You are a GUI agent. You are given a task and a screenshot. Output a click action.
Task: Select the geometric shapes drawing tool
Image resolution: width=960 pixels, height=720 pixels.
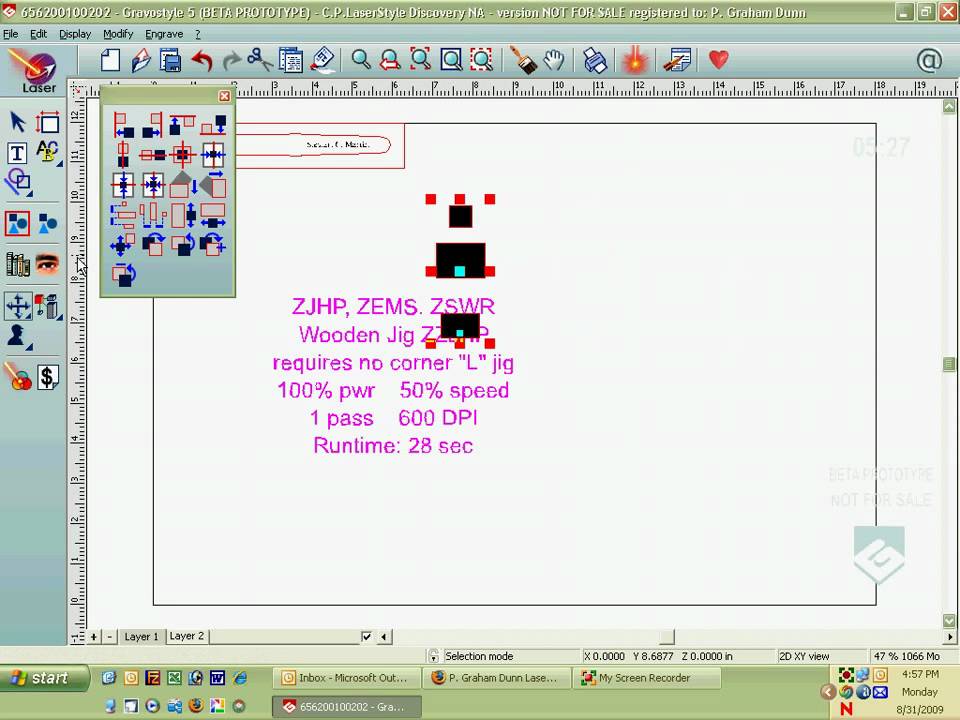pos(18,182)
